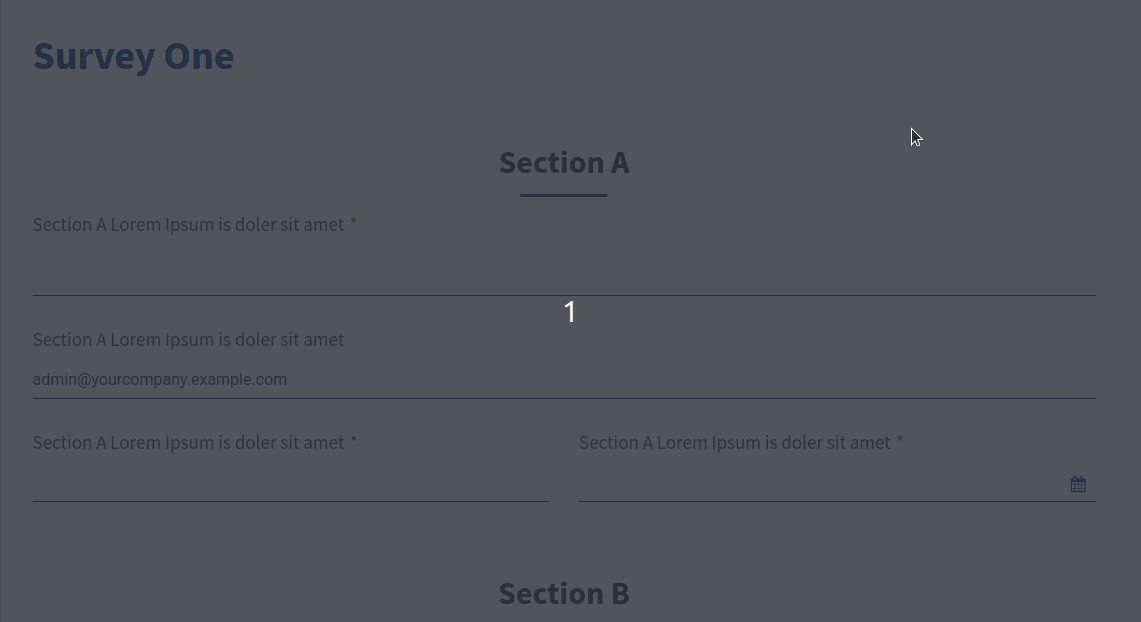
Task: Open the calendar date picker icon
Action: [1078, 485]
